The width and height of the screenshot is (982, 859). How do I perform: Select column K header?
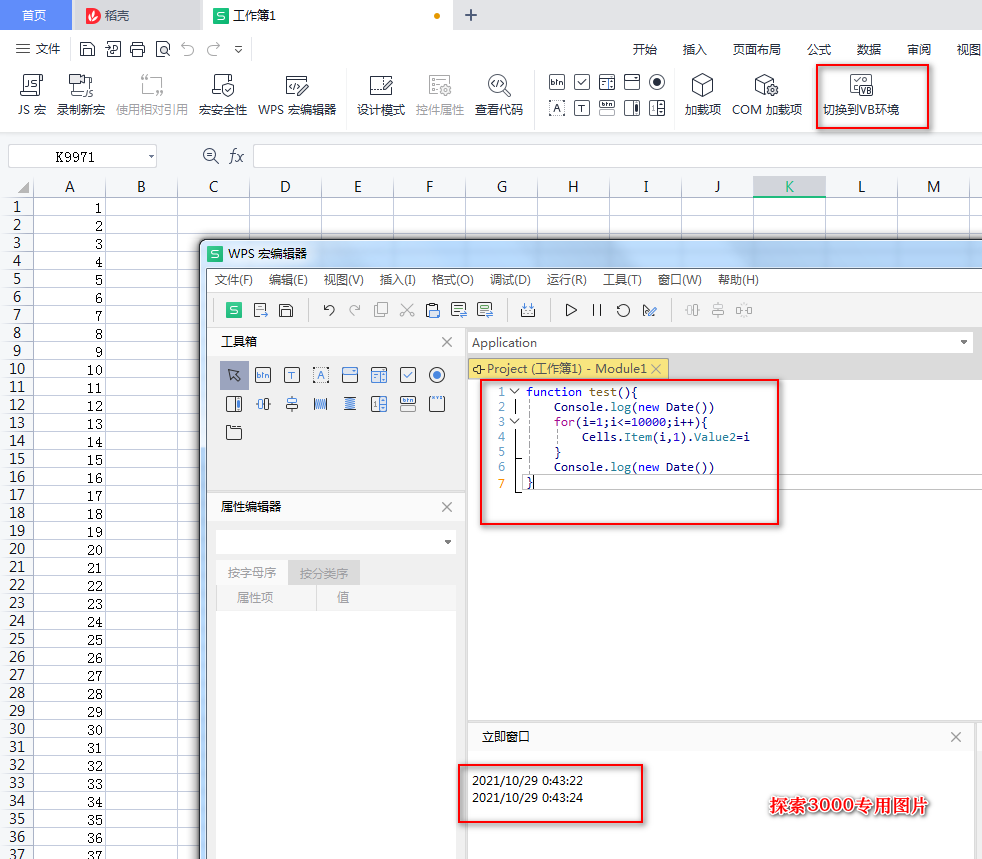point(789,187)
